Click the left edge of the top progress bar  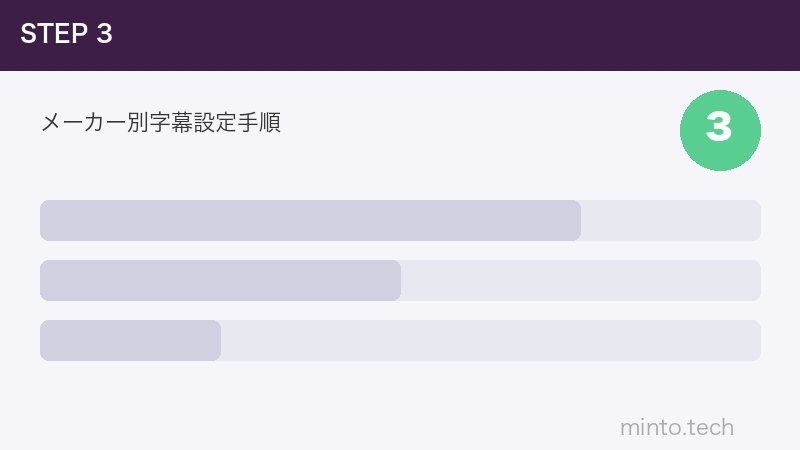(x=45, y=220)
